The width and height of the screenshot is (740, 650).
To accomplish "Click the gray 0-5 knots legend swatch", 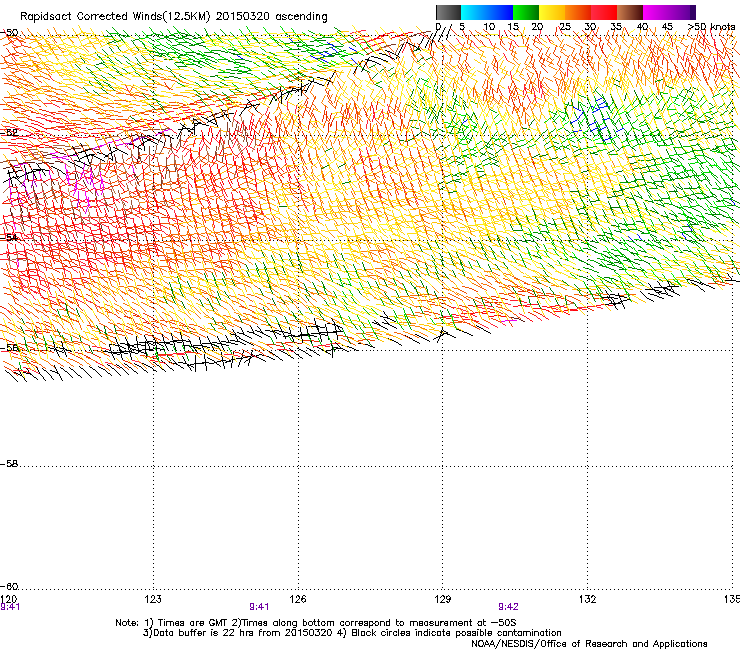I will [448, 12].
